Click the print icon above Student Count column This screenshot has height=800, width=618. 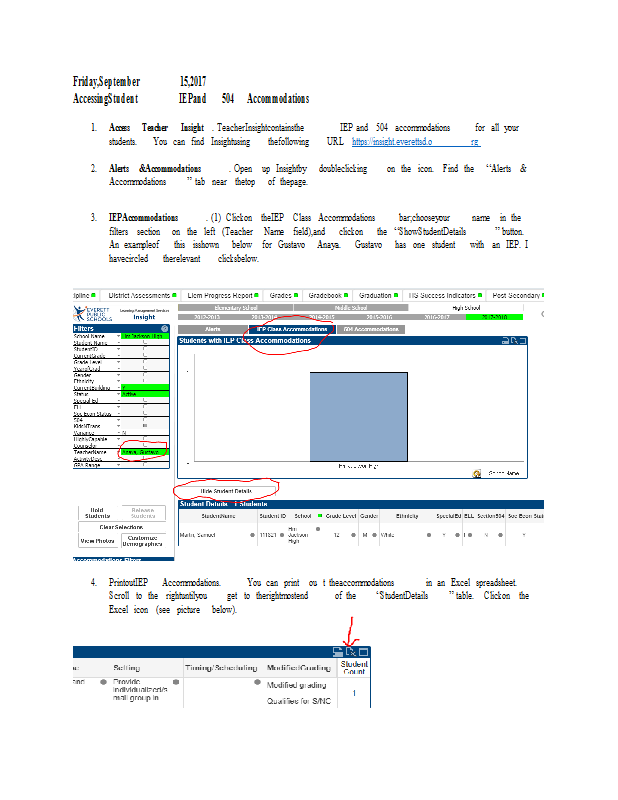tap(338, 652)
